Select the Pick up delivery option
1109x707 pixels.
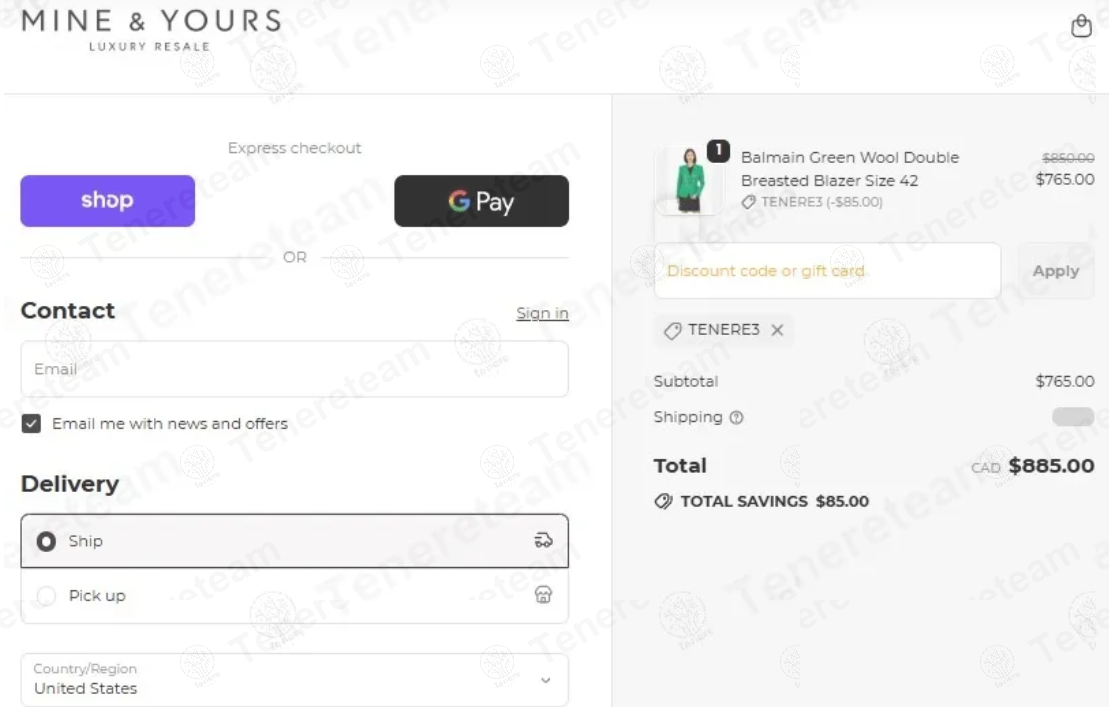click(x=47, y=596)
